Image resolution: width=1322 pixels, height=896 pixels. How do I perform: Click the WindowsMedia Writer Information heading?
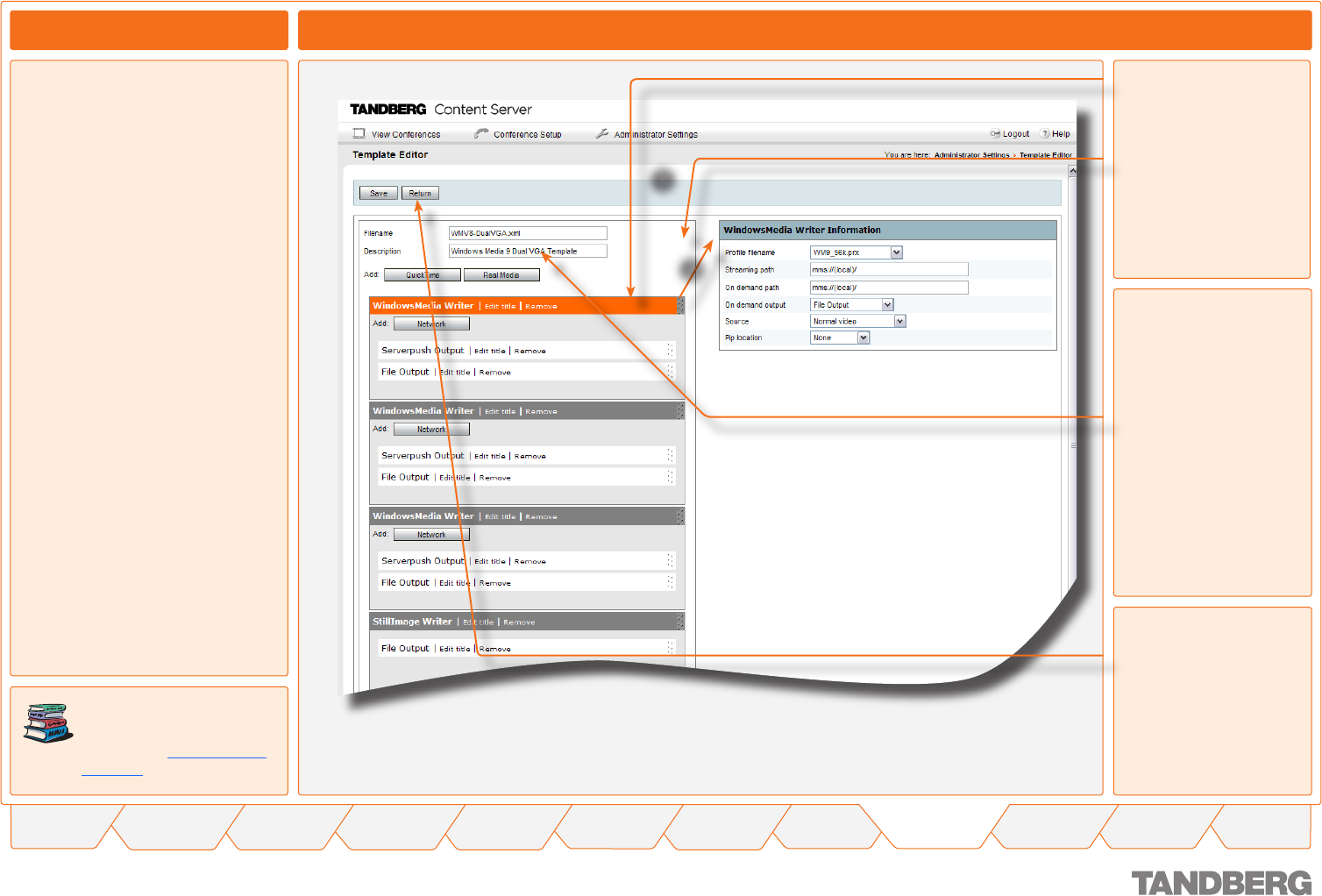point(802,230)
